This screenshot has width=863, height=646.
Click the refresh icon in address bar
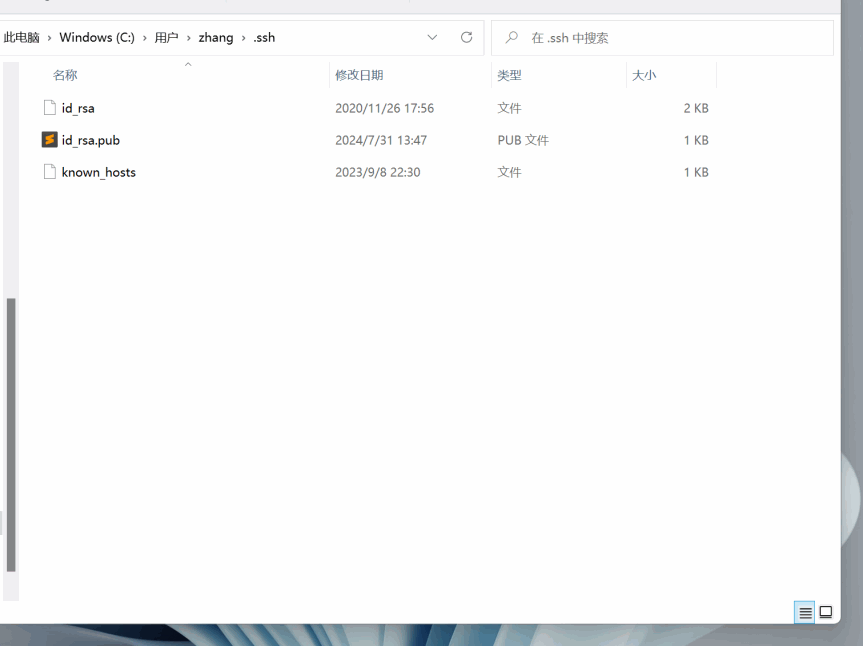[466, 37]
